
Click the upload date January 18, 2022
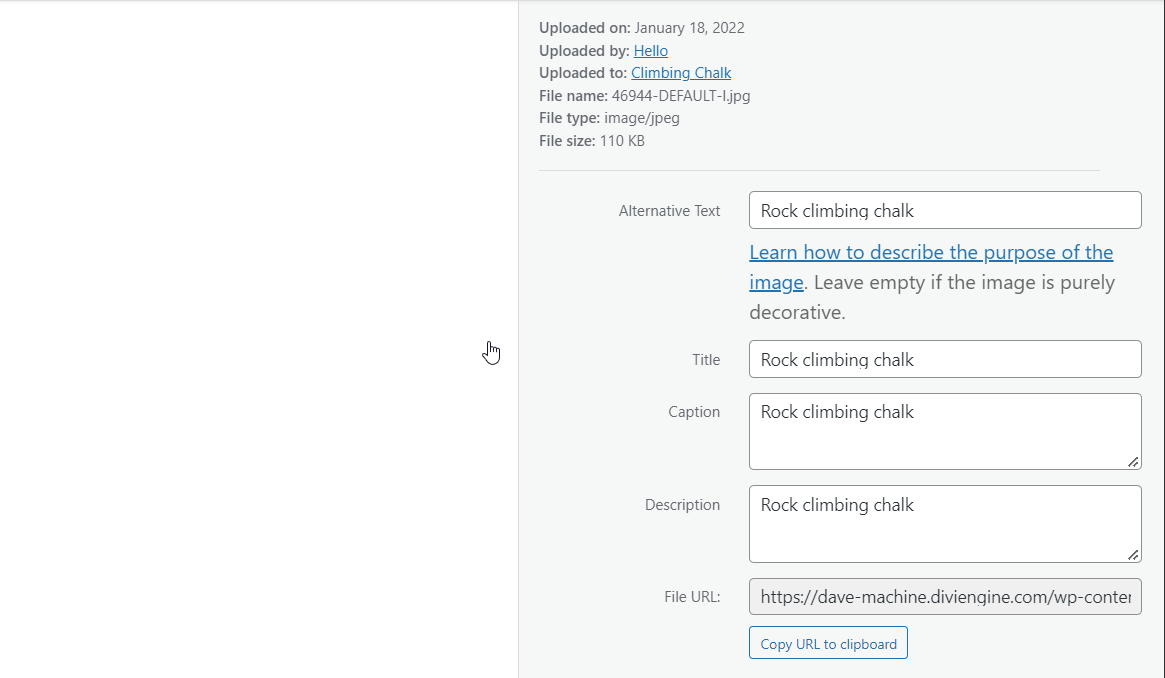689,28
